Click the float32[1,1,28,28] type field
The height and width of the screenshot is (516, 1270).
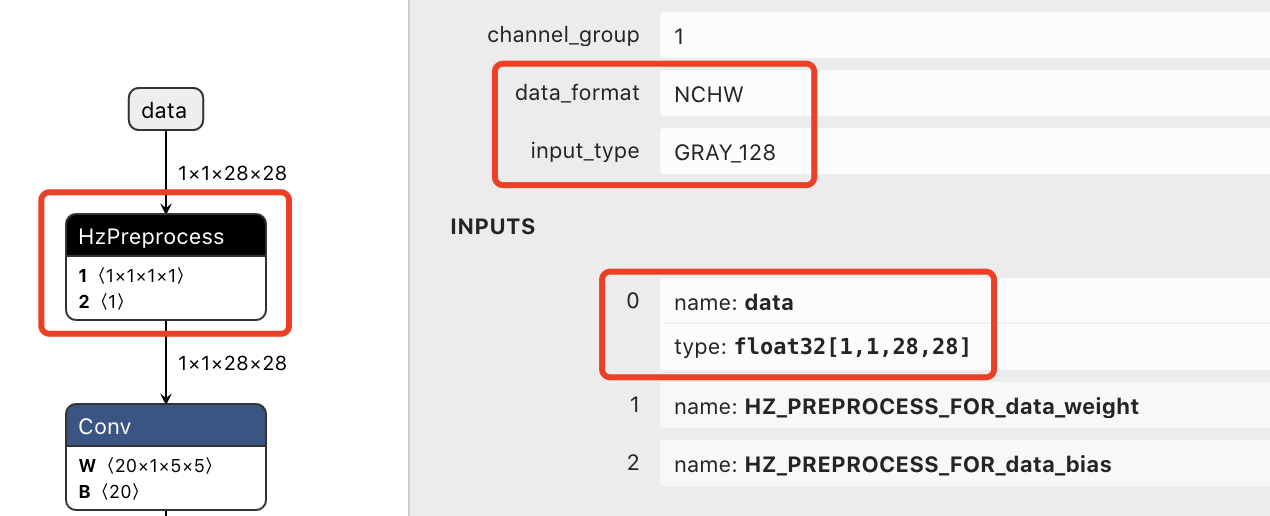pos(850,347)
